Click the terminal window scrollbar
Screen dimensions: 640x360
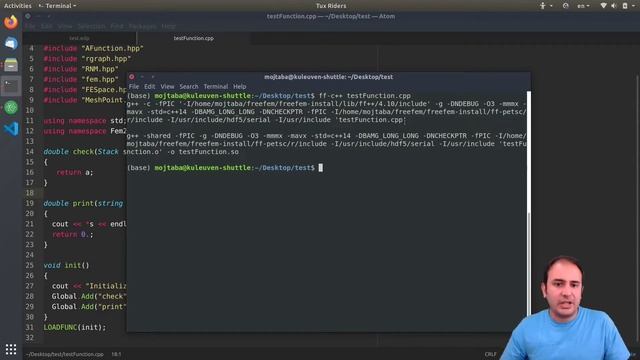(x=529, y=204)
